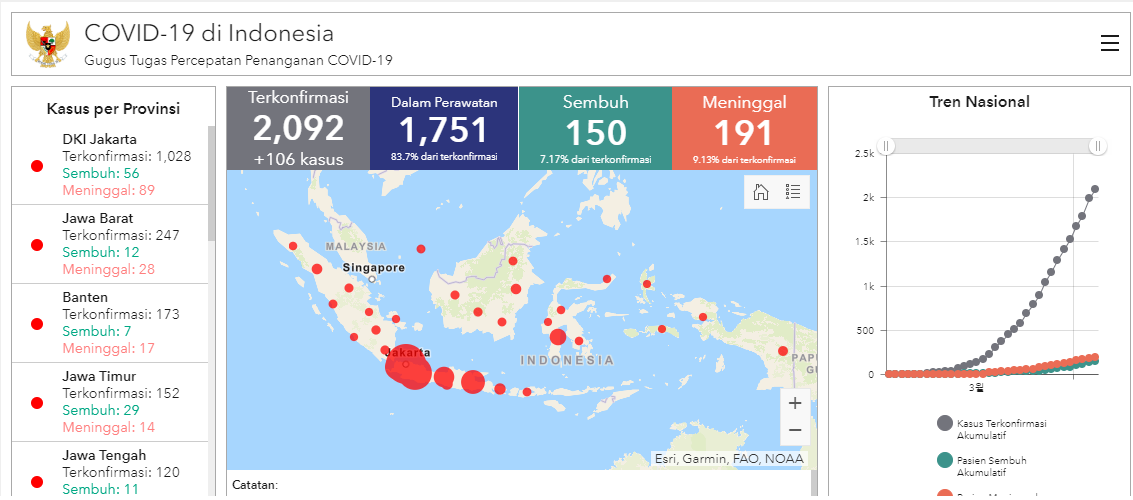This screenshot has height=500, width=1133.
Task: Click Terkonfirmasi: 173 under Banten
Action: (121, 314)
